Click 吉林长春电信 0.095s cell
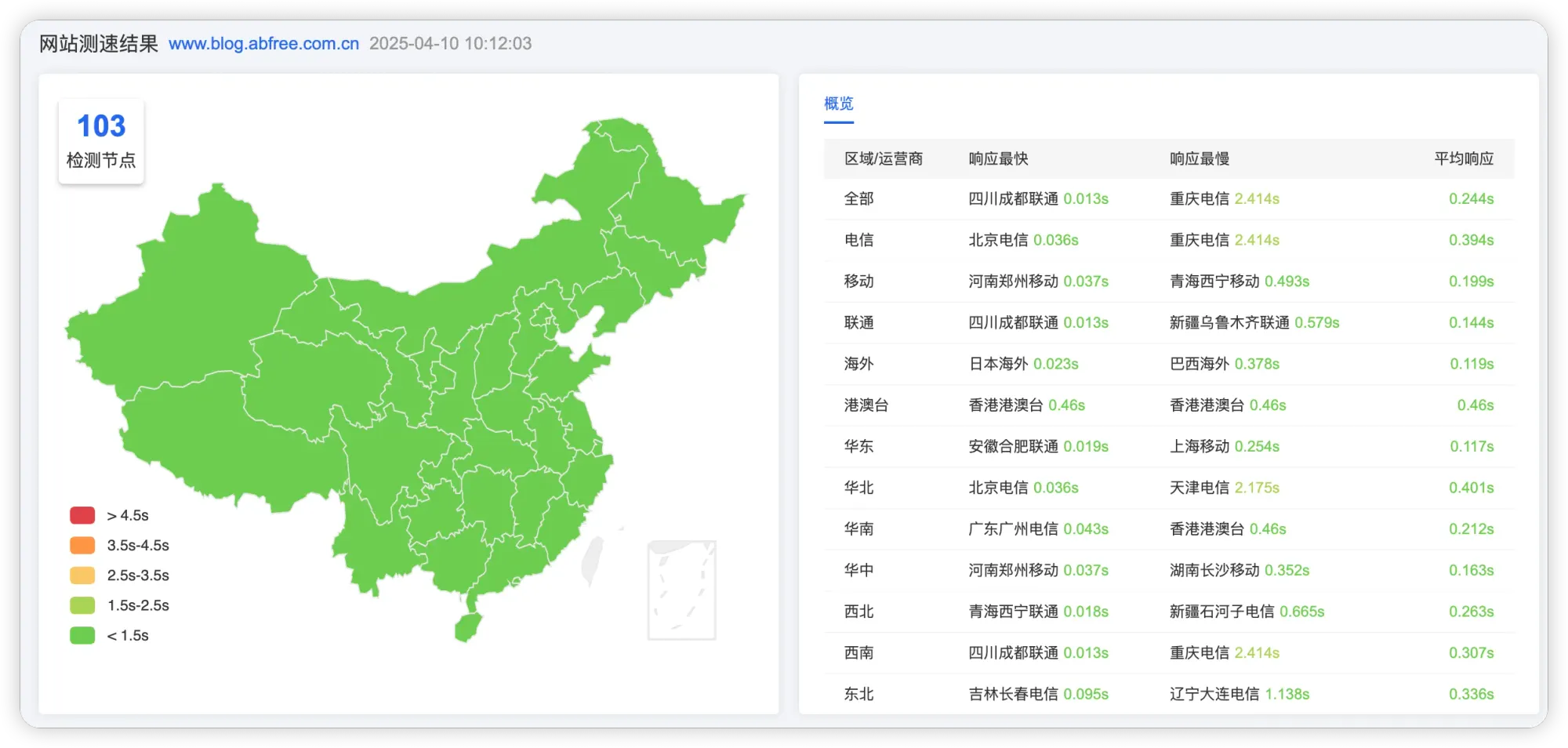Screen dimensions: 1568x748 1039,694
